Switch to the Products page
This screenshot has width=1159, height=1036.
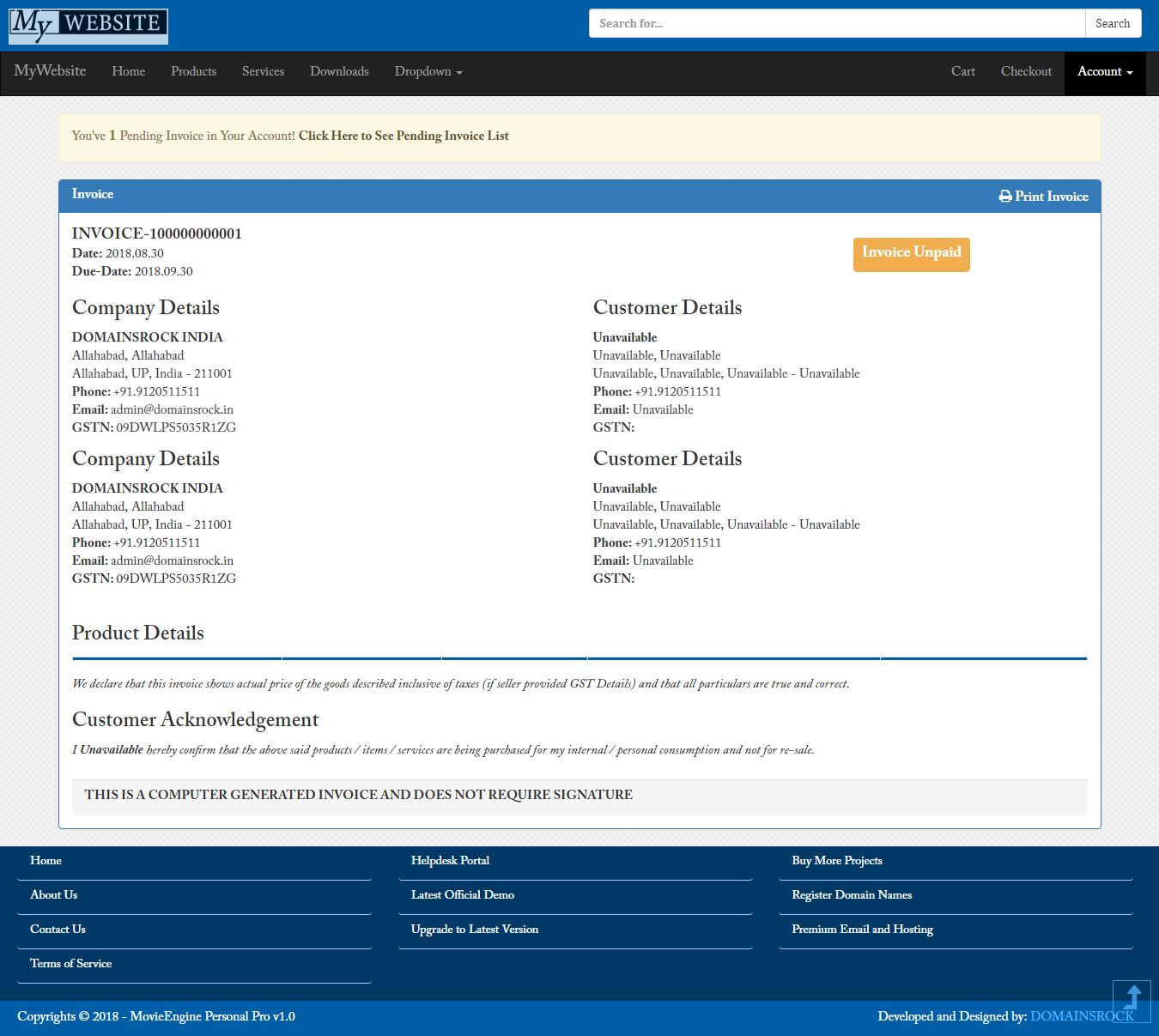(193, 72)
